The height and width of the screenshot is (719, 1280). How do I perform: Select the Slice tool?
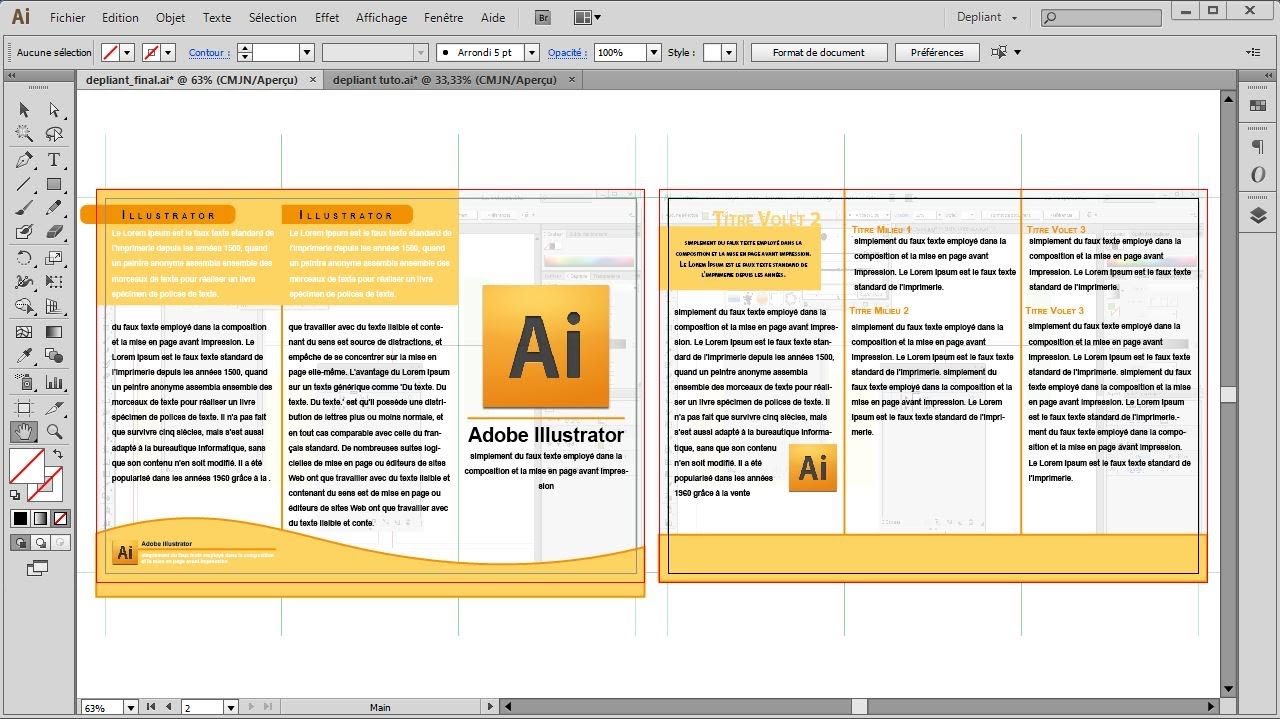pyautogui.click(x=54, y=407)
